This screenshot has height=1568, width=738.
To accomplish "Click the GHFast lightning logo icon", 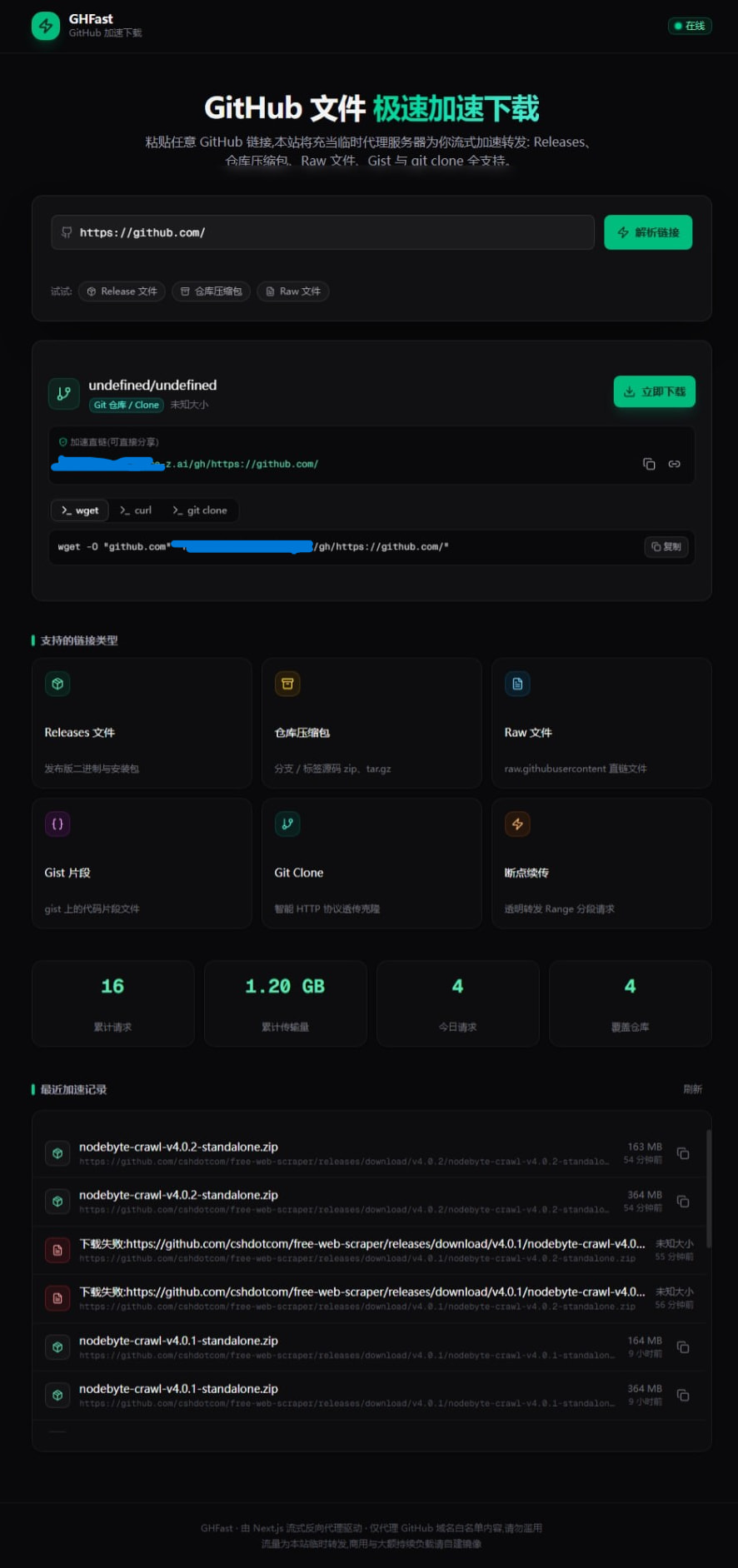I will pos(46,26).
